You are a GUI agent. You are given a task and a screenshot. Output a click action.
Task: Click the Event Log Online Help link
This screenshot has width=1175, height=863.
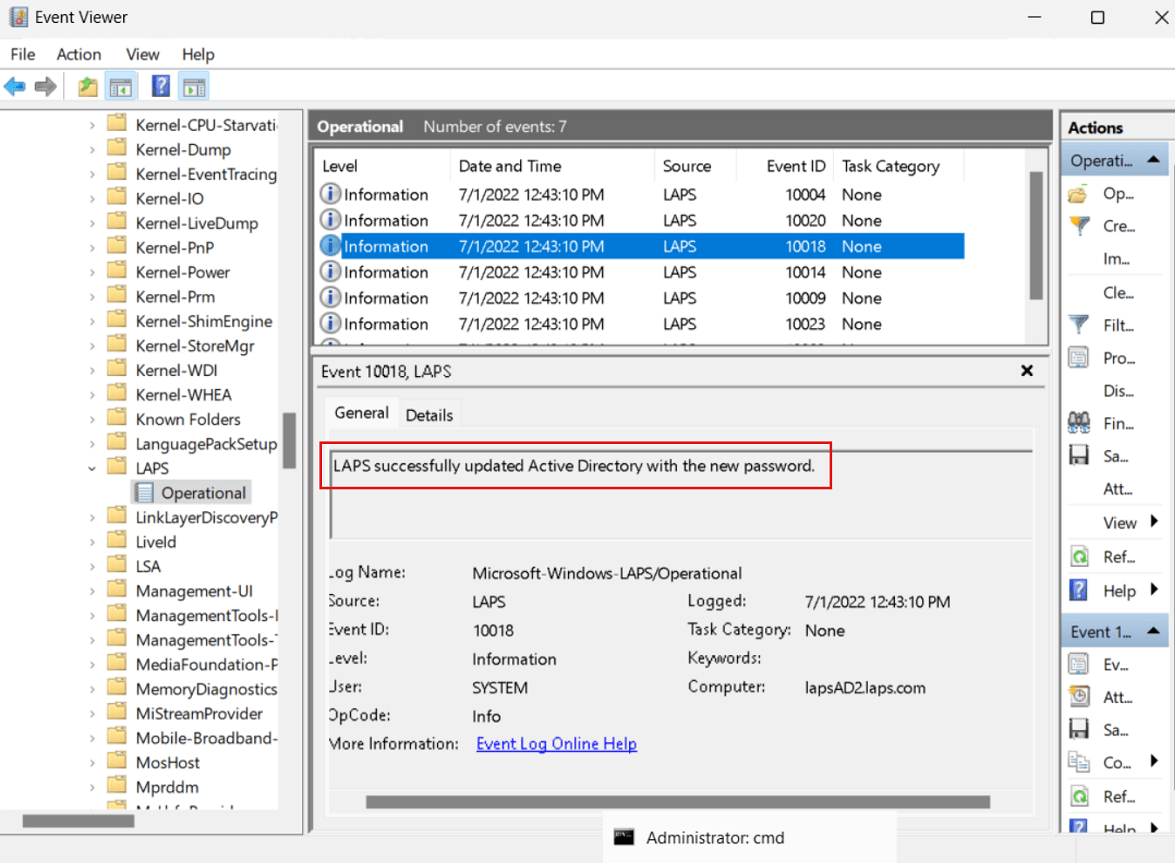556,743
